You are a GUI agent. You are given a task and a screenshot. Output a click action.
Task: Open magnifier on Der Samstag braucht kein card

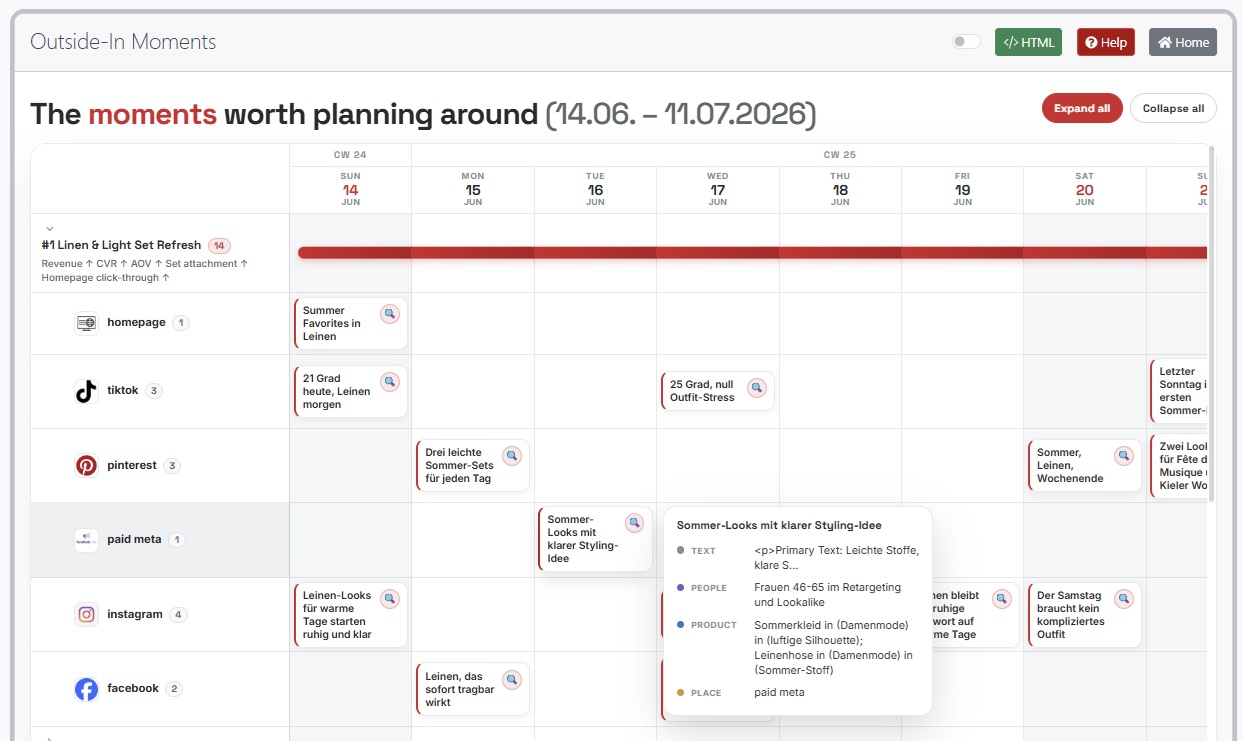point(1124,599)
